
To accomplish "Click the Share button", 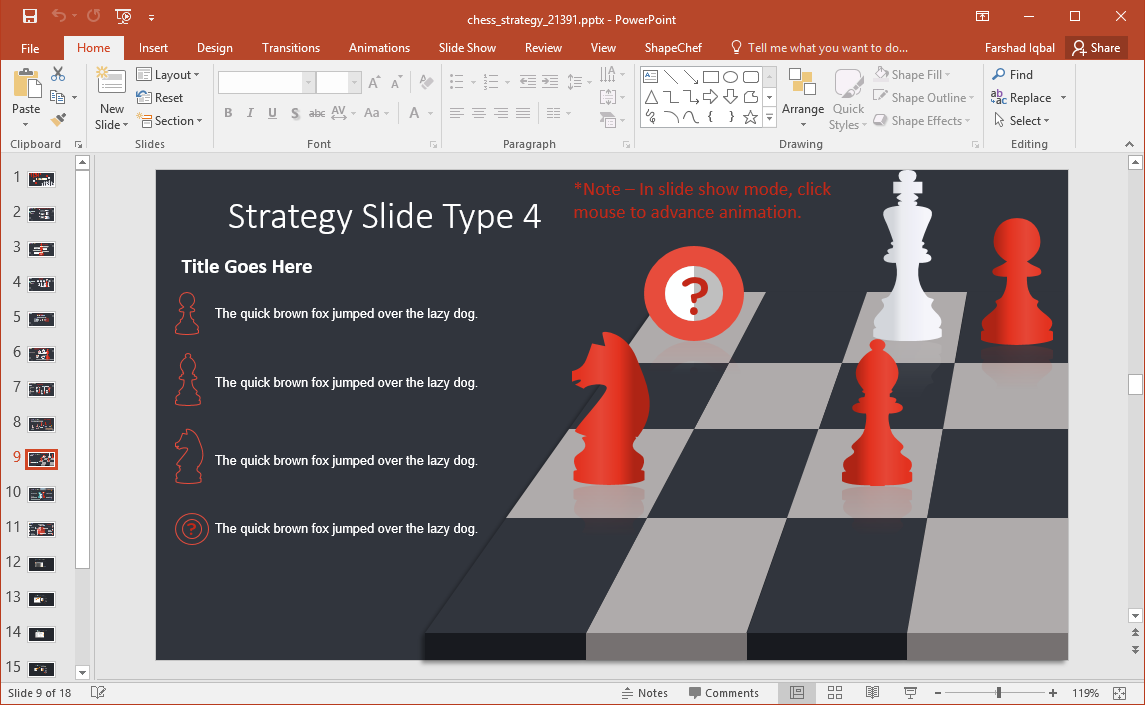I will (x=1096, y=47).
